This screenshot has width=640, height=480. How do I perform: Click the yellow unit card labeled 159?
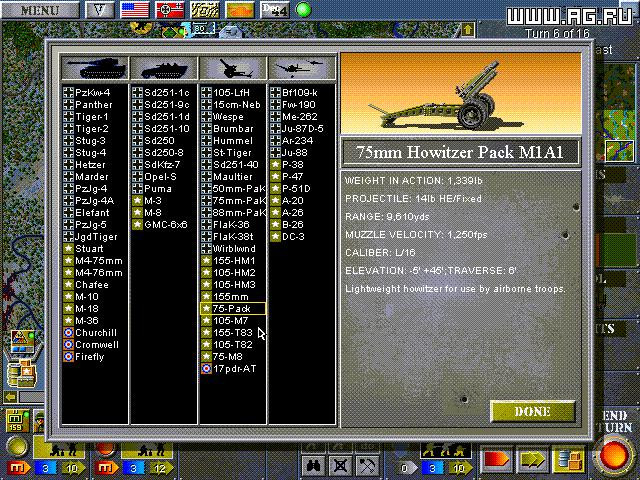point(17,420)
